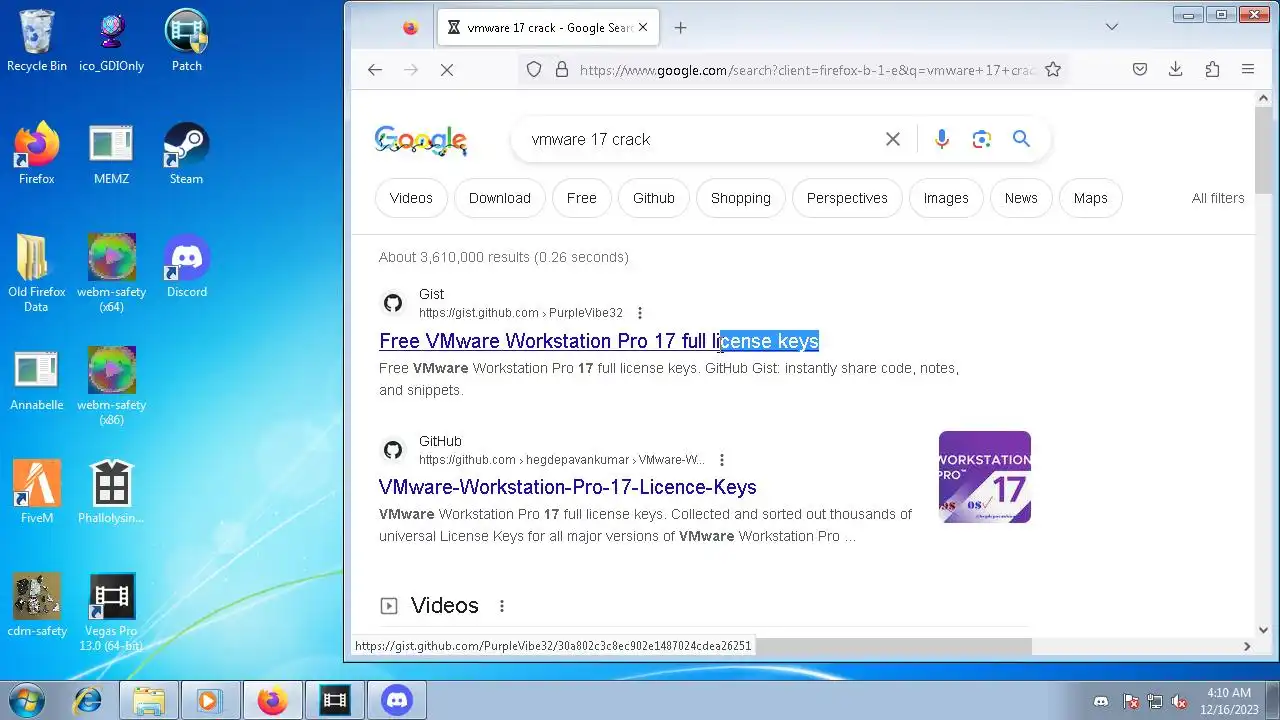Select the Perspectives filter chip
Viewport: 1280px width, 720px height.
[847, 198]
